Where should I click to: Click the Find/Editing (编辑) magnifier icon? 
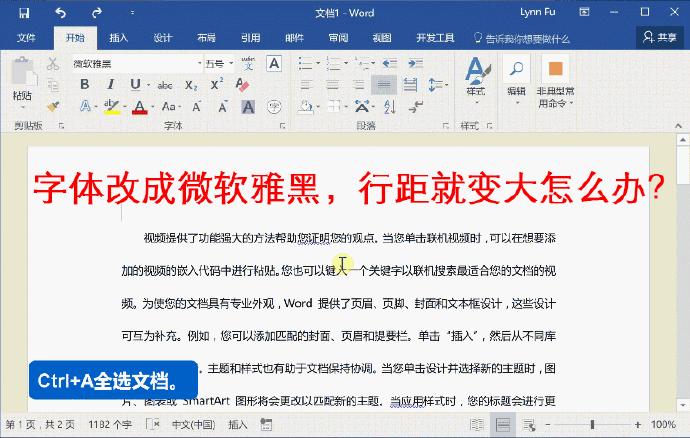516,69
